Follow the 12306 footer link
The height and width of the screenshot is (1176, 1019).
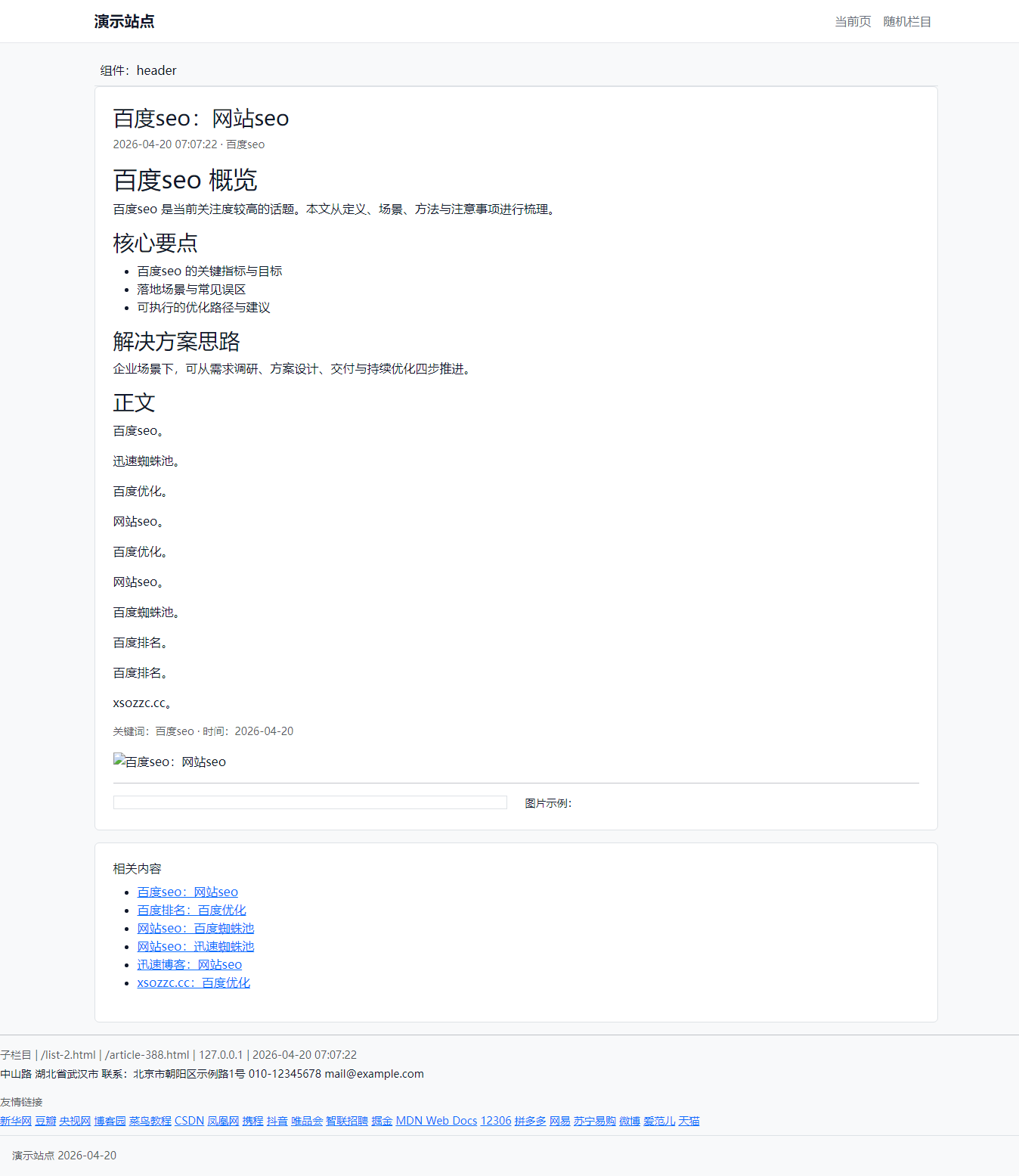(496, 1121)
